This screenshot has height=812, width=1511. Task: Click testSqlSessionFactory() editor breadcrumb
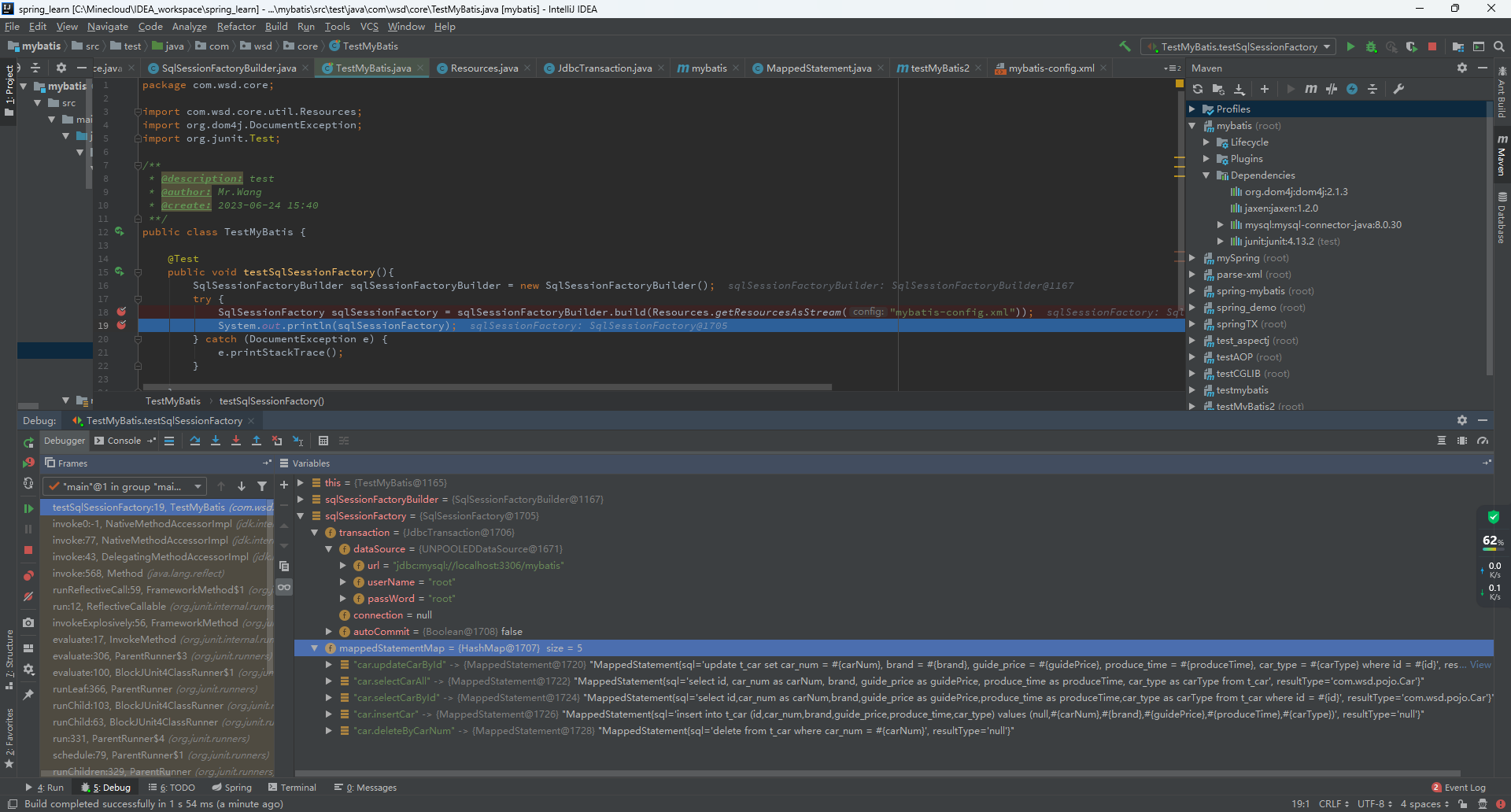272,401
